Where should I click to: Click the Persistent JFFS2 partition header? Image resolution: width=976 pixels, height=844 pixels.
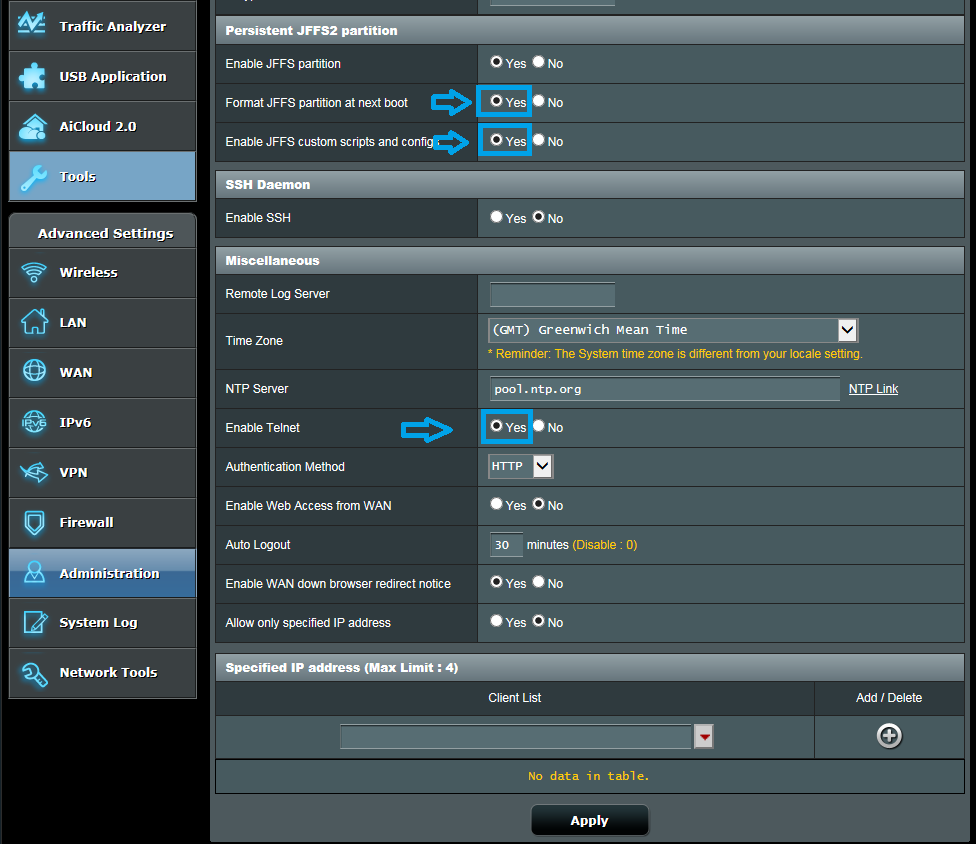pyautogui.click(x=589, y=30)
